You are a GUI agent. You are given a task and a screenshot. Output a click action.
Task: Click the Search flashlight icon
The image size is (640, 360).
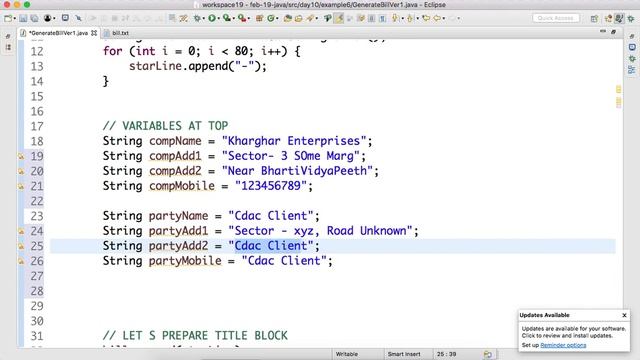point(311,18)
